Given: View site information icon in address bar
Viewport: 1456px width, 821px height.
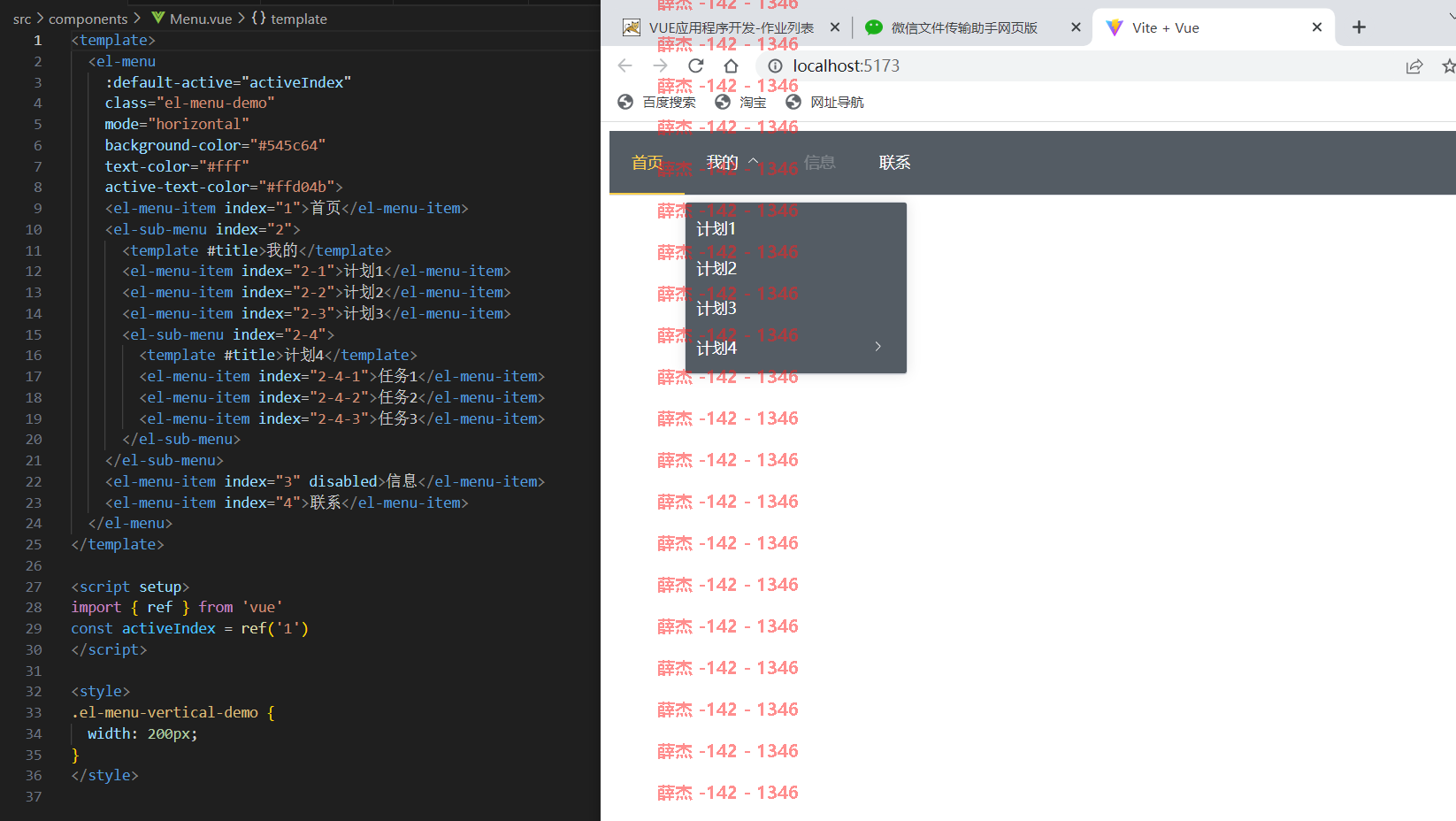Looking at the screenshot, I should (775, 65).
